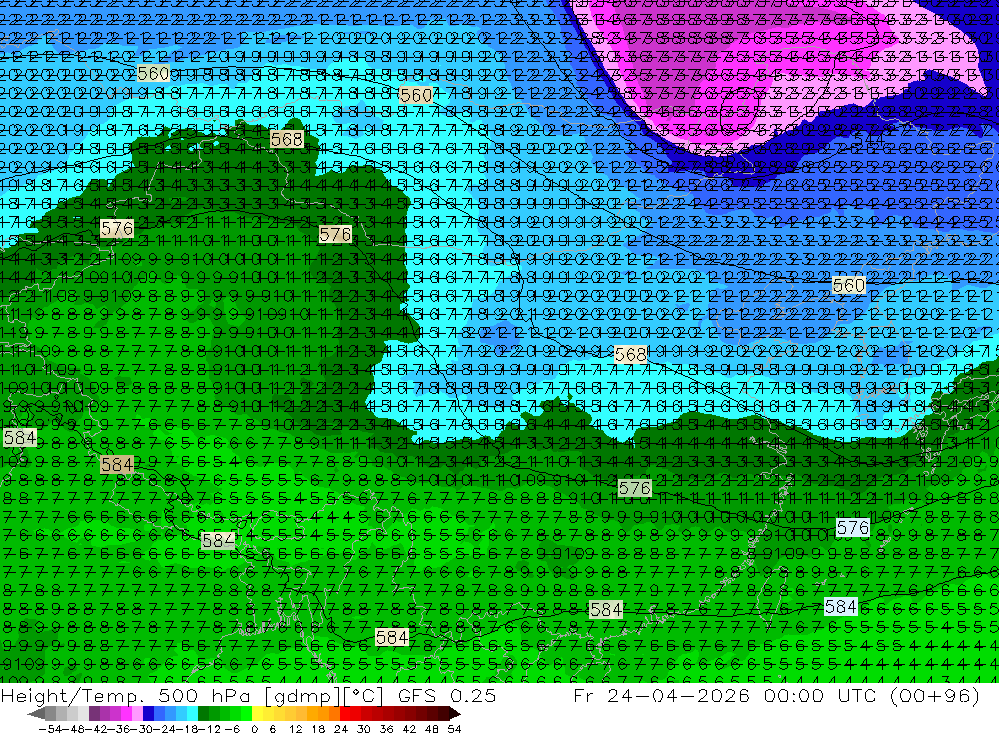
Task: Pick the darkest maroon swatch at legend end
Action: 443,714
